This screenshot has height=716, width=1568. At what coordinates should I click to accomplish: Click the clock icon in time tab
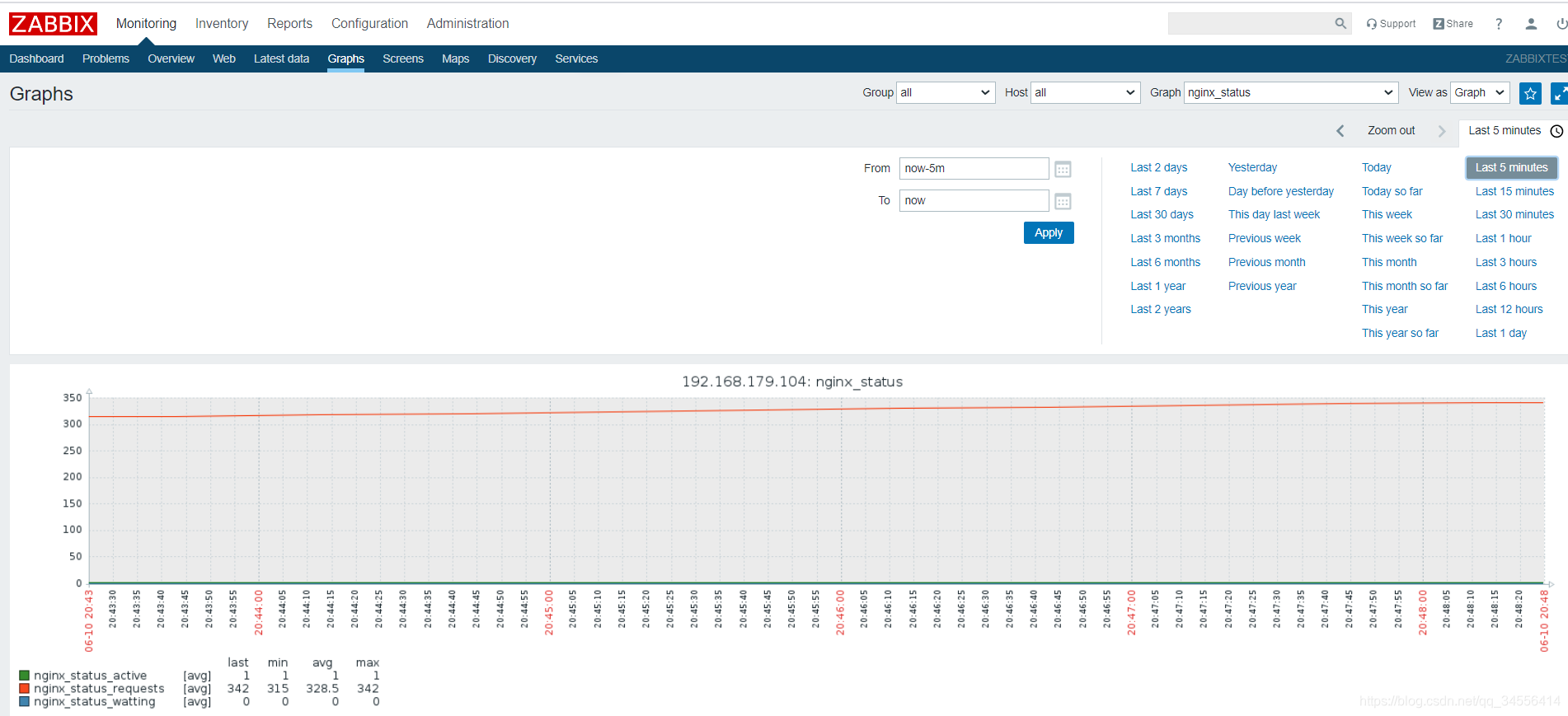(1556, 131)
